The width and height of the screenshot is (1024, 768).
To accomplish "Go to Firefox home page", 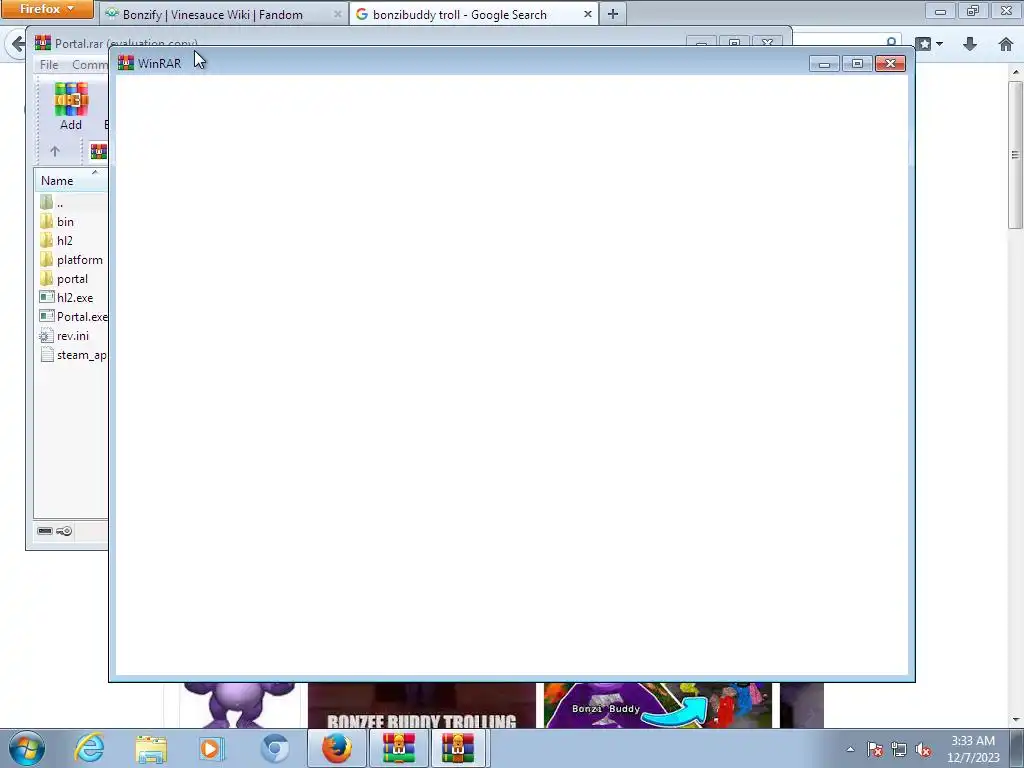I will pyautogui.click(x=1006, y=44).
